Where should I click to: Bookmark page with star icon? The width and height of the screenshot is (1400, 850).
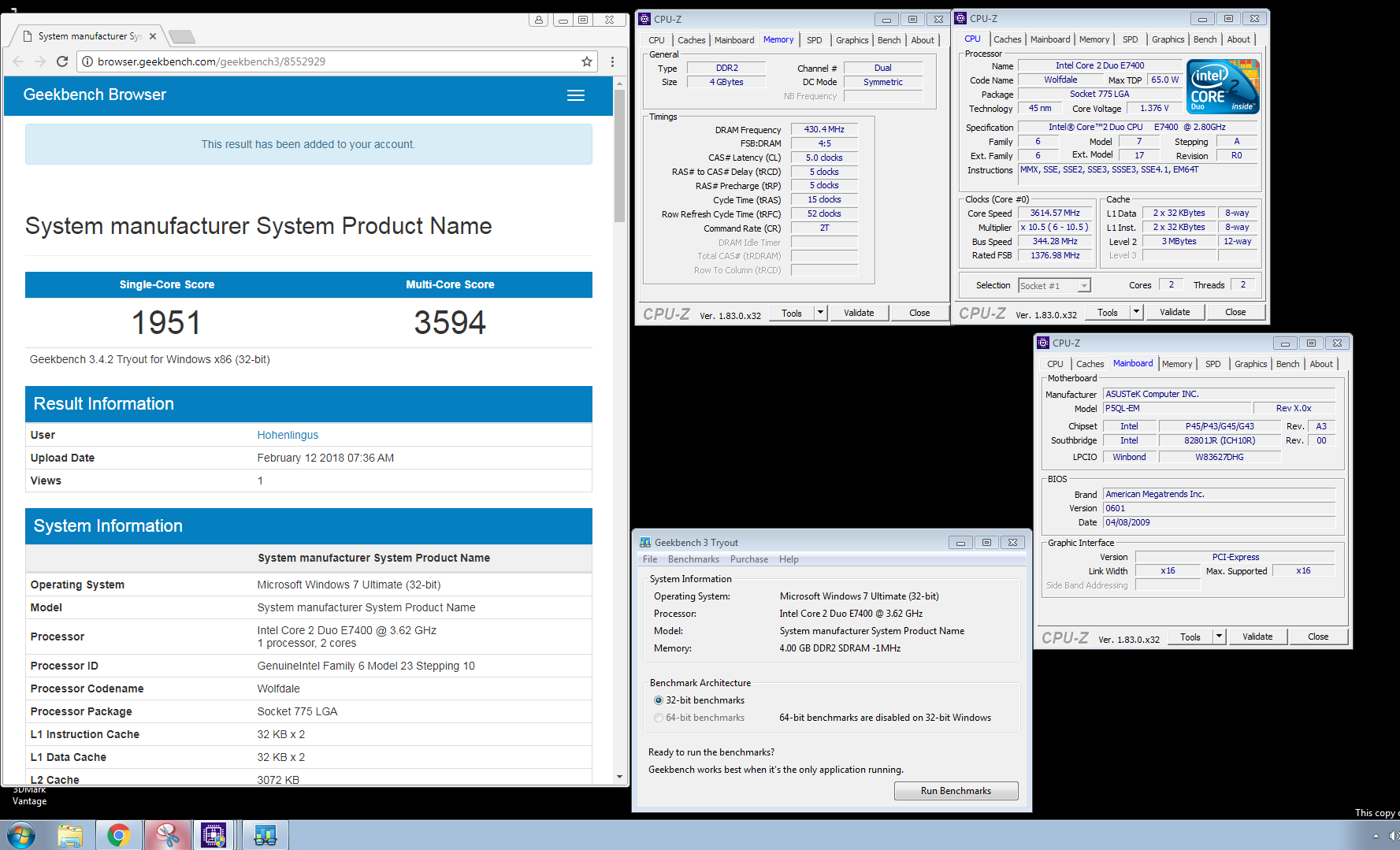coord(587,61)
